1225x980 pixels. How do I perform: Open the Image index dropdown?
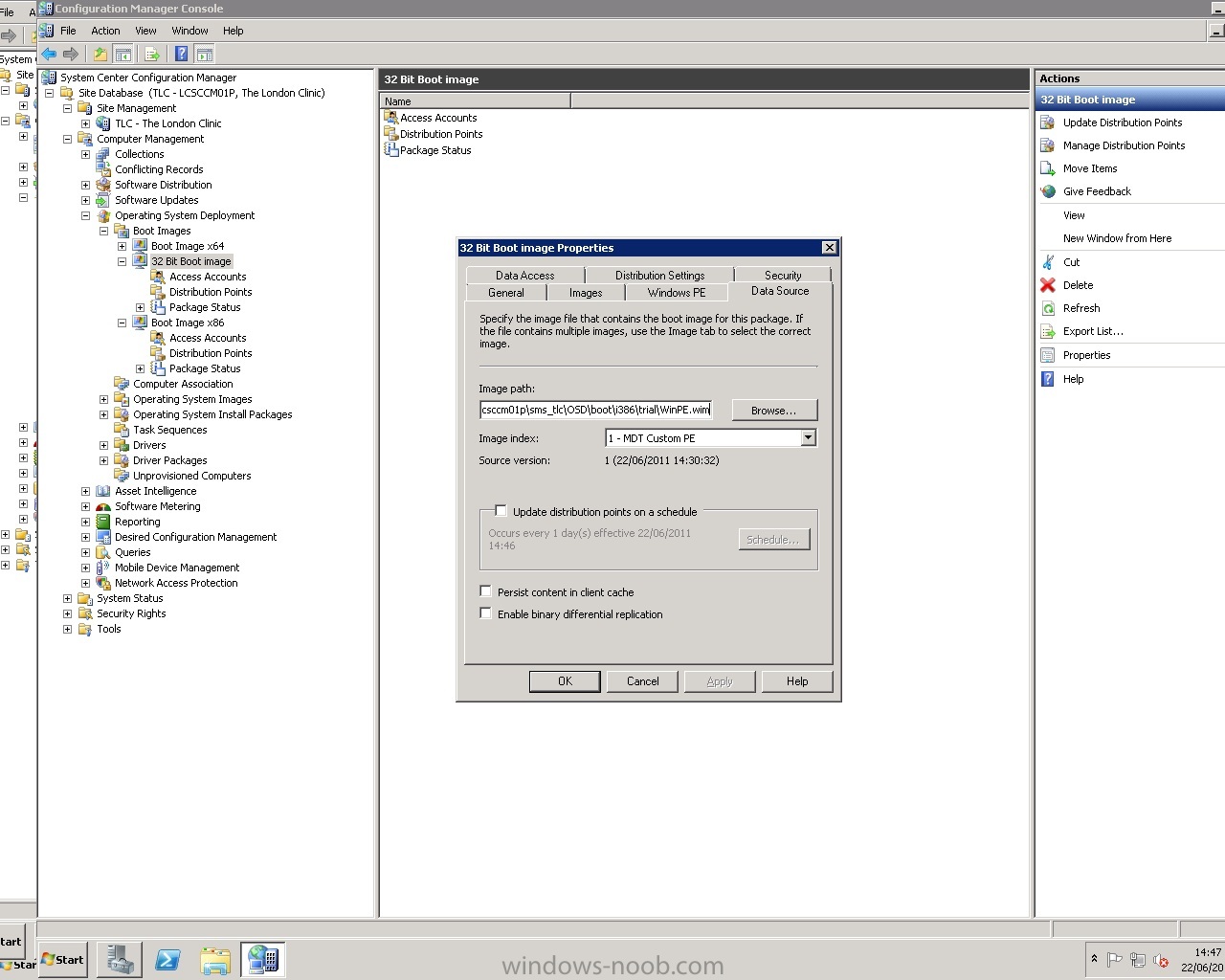(808, 437)
